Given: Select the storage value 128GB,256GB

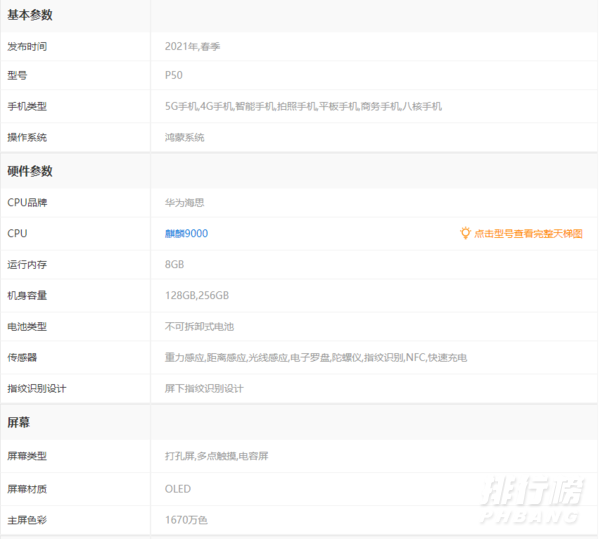Looking at the screenshot, I should click(x=197, y=295).
